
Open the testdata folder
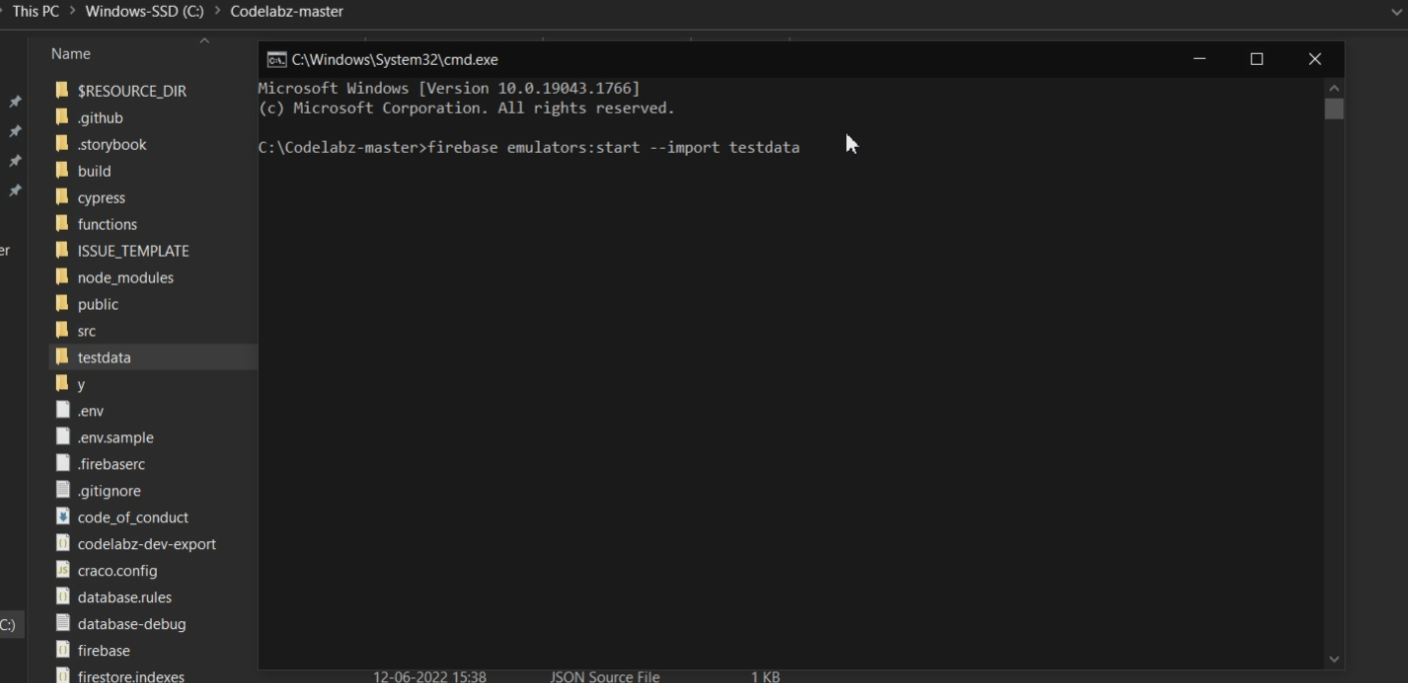tap(104, 357)
